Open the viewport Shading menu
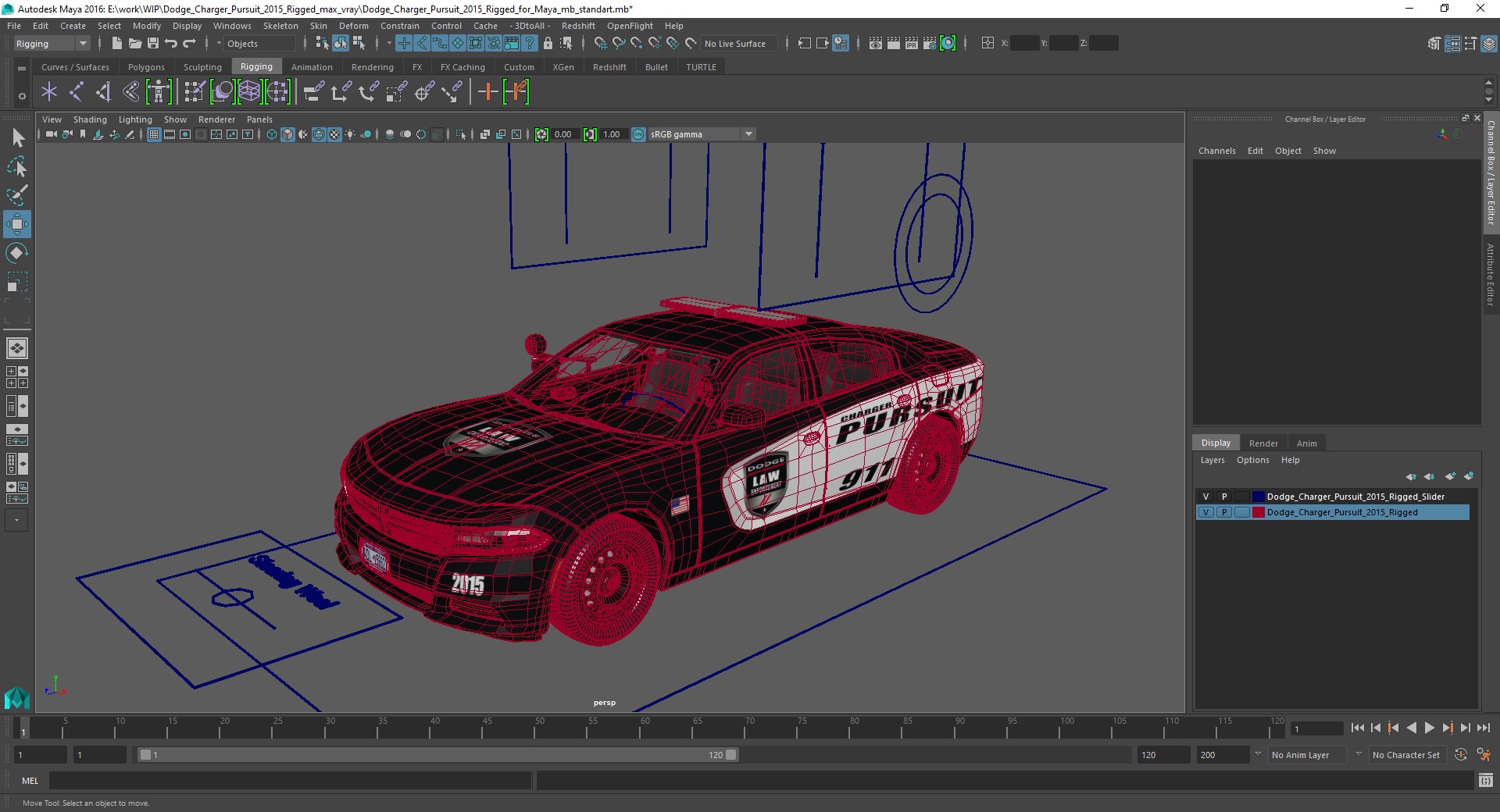The width and height of the screenshot is (1500, 812). tap(90, 119)
